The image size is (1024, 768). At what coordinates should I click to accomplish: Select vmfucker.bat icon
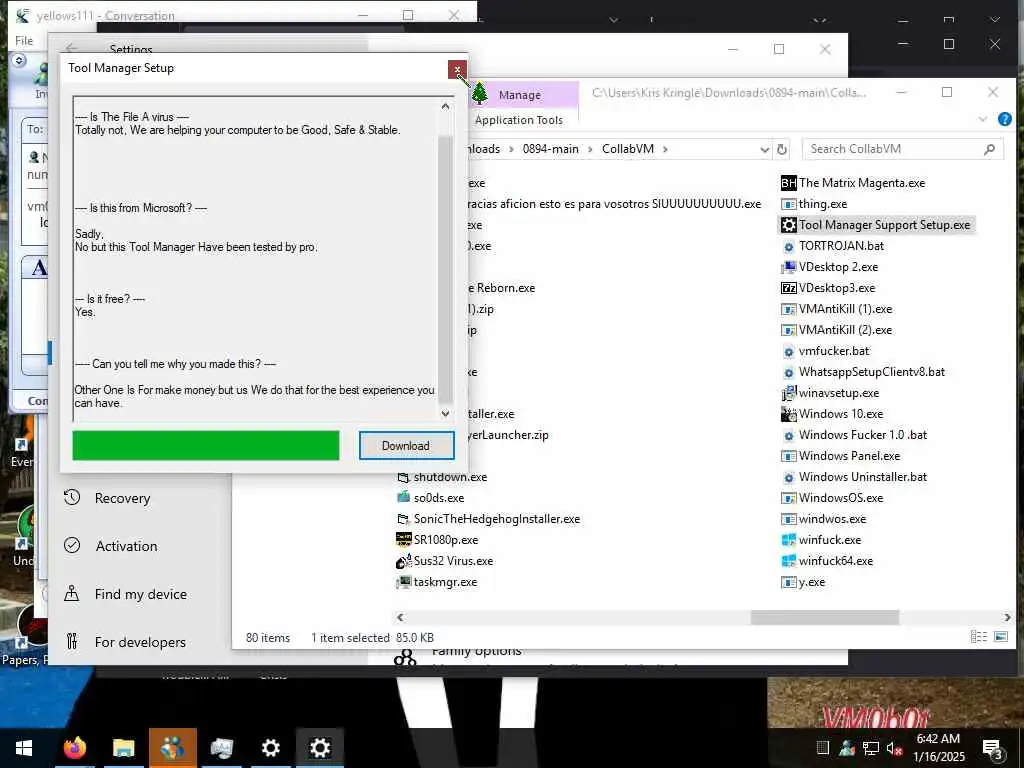(x=788, y=351)
